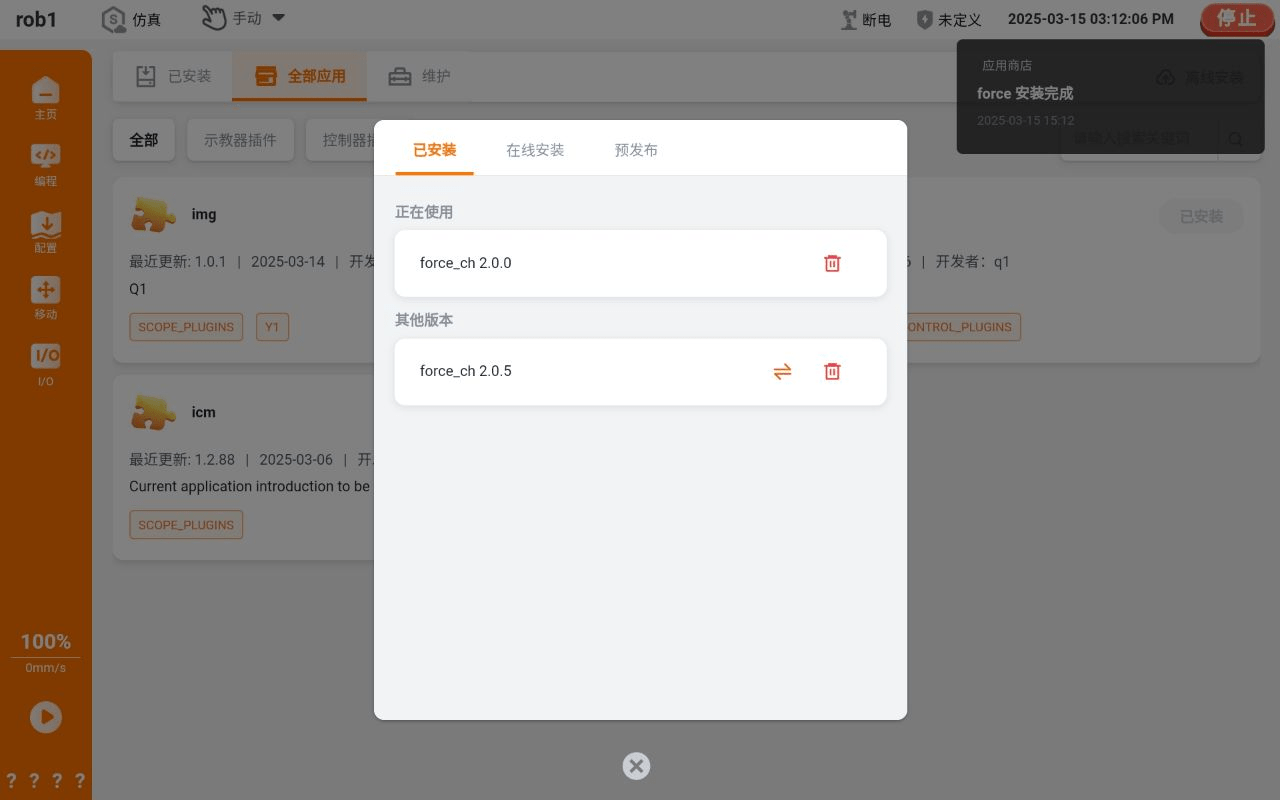Select the 已安装 tab in the dialog
The height and width of the screenshot is (800, 1280).
[434, 150]
